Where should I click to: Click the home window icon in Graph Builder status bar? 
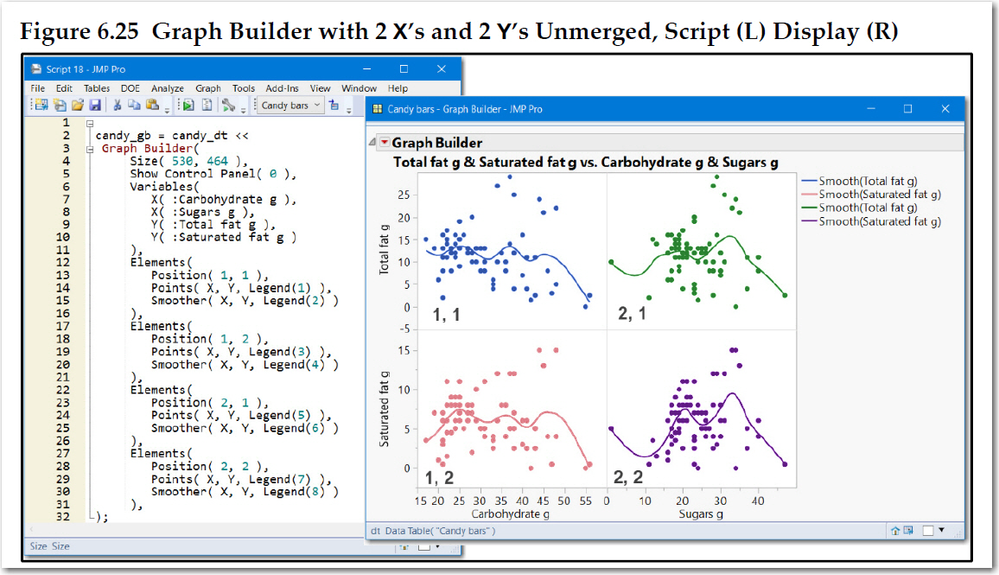[895, 530]
